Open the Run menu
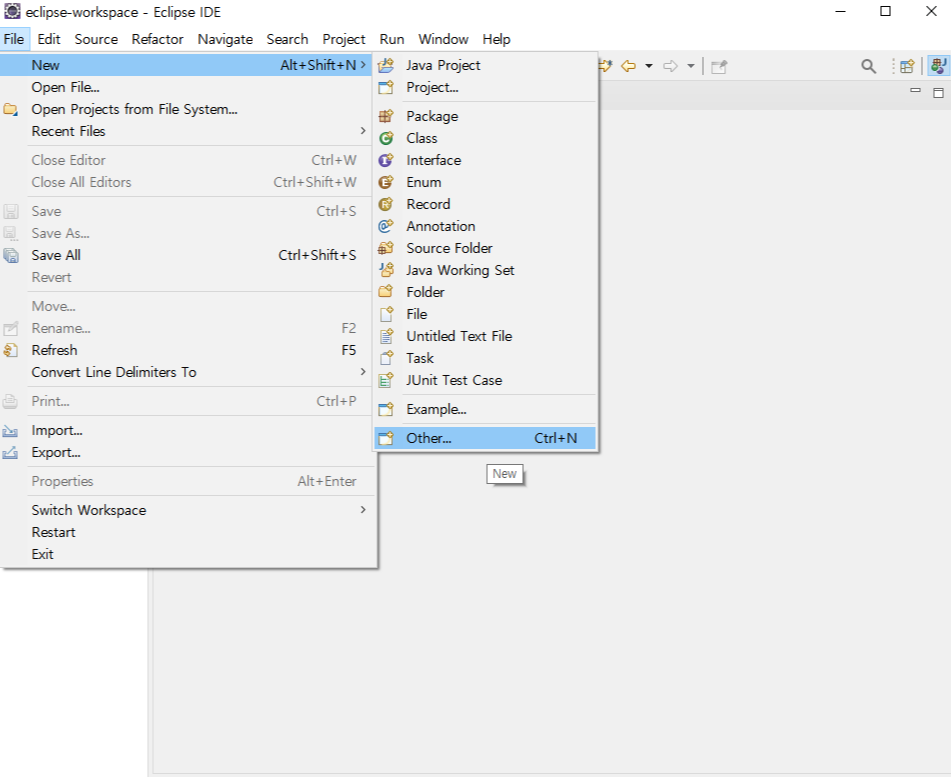This screenshot has width=951, height=777. coord(392,39)
